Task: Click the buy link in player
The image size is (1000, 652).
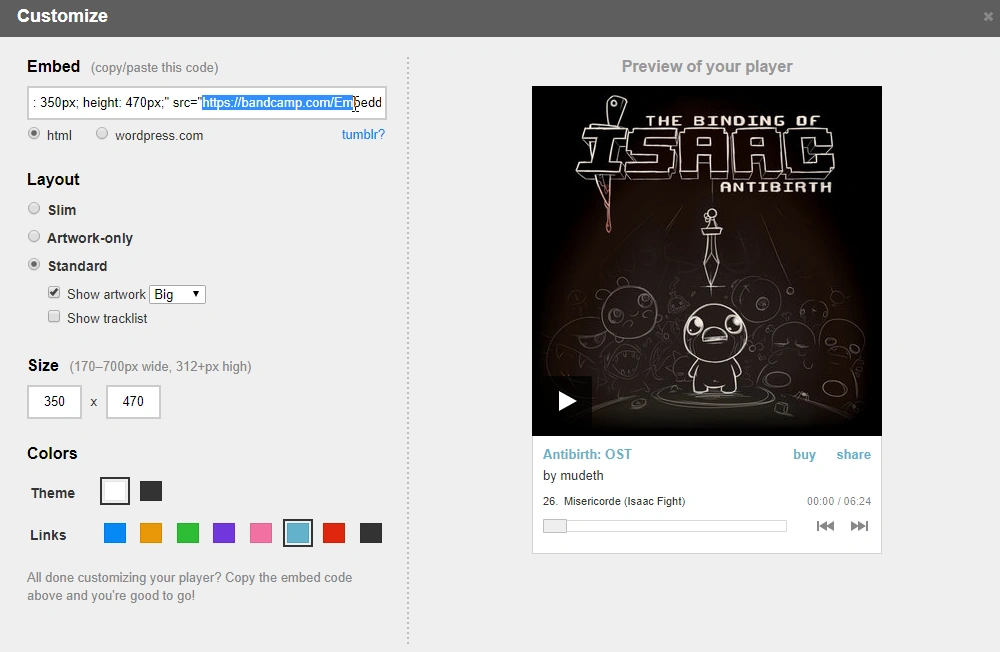Action: [804, 454]
